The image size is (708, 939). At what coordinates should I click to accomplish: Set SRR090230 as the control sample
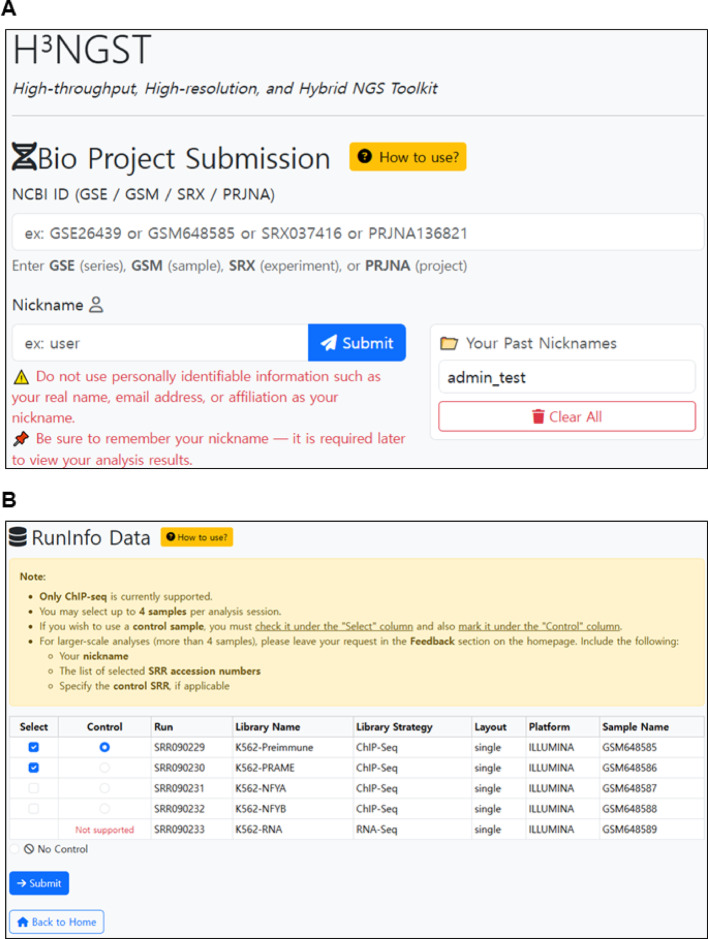click(105, 767)
